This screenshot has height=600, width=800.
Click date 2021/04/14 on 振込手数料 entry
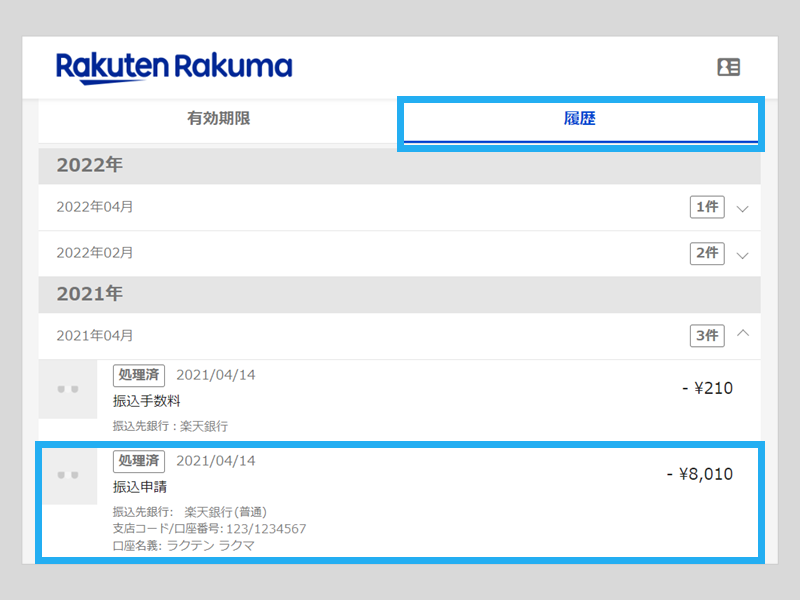[x=216, y=376]
